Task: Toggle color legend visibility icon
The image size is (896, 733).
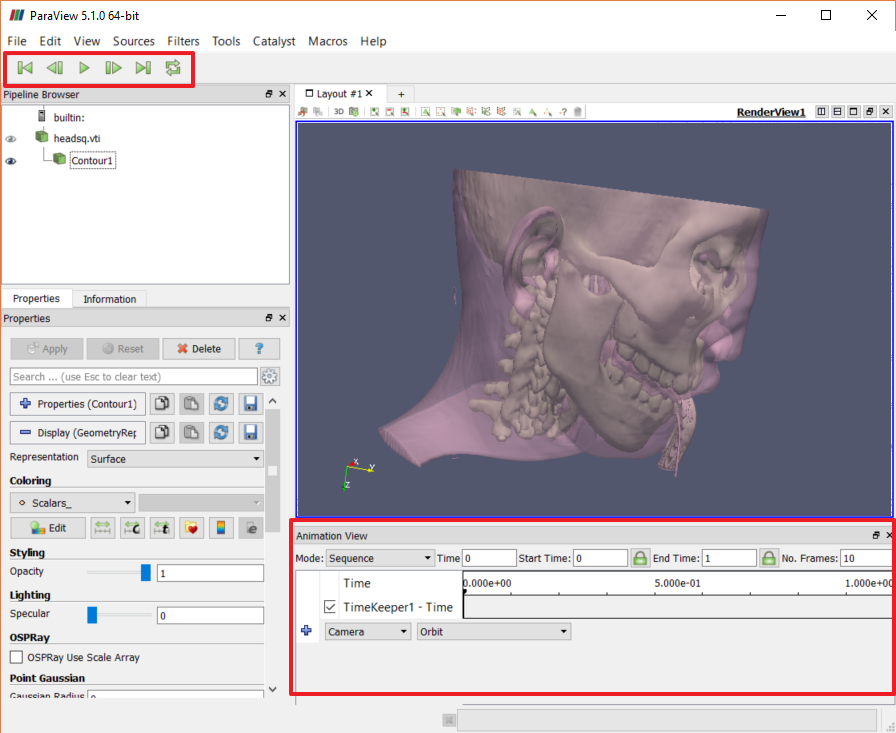Action: pos(223,528)
